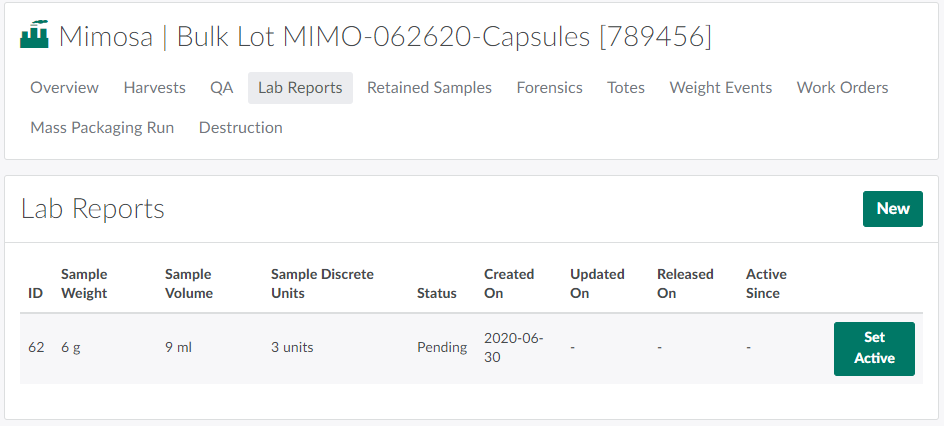944x426 pixels.
Task: Open the Retained Samples tab
Action: tap(429, 88)
